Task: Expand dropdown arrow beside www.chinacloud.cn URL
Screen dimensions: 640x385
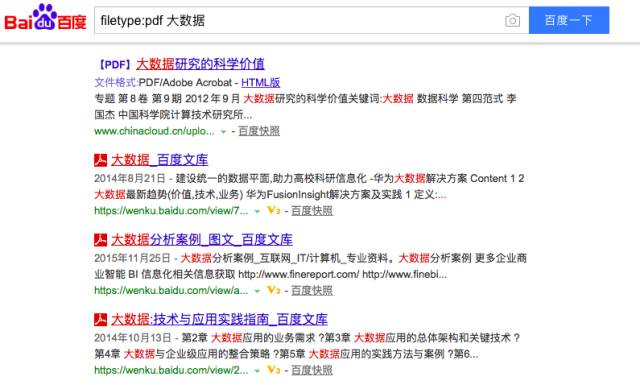Action: [x=223, y=131]
